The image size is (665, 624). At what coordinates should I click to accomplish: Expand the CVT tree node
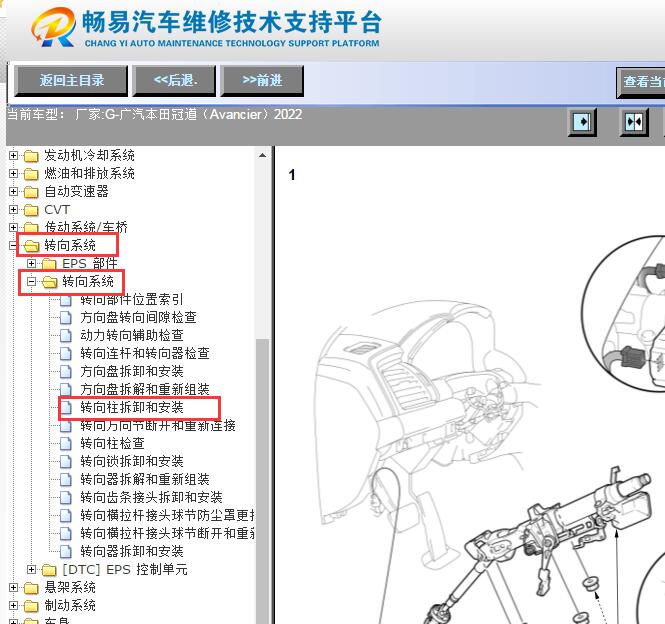click(13, 210)
